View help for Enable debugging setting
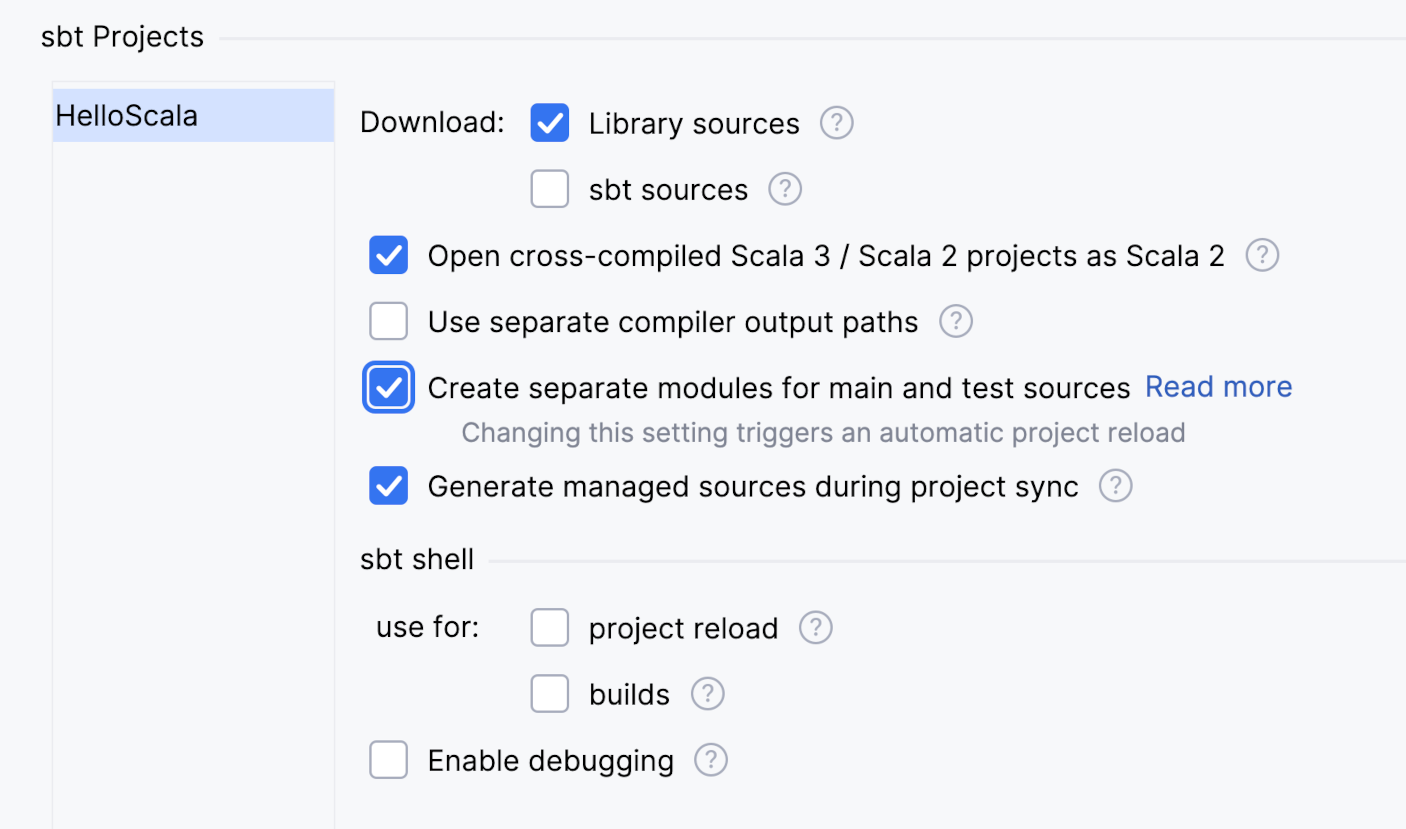 click(x=710, y=760)
